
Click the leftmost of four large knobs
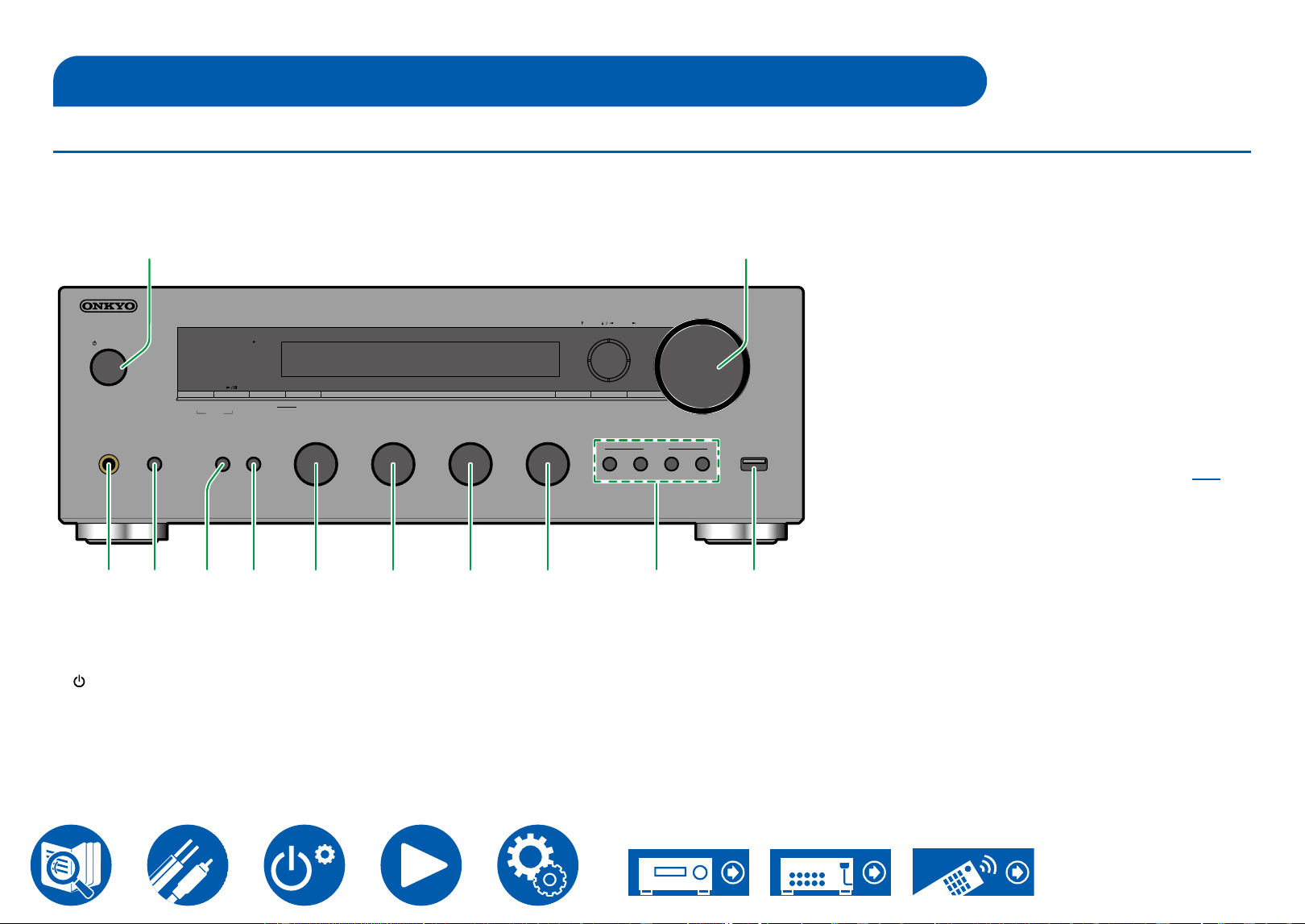click(316, 465)
